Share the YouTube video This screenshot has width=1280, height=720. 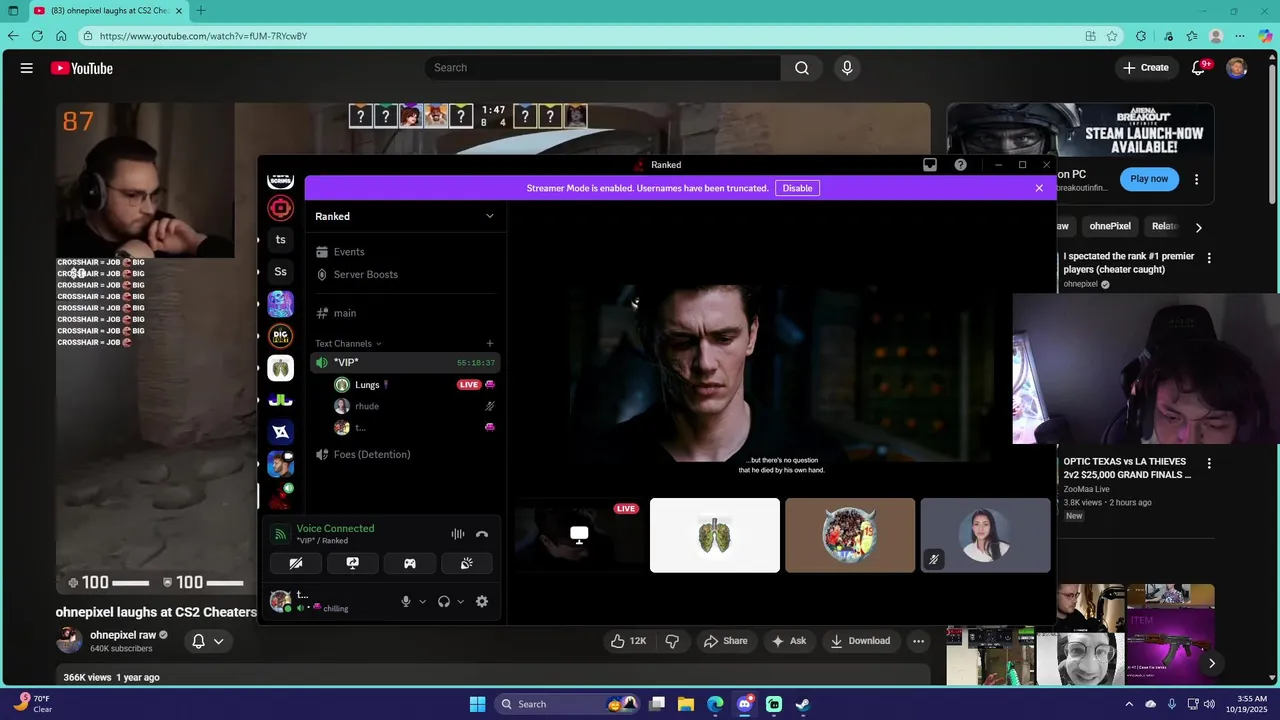(x=725, y=641)
